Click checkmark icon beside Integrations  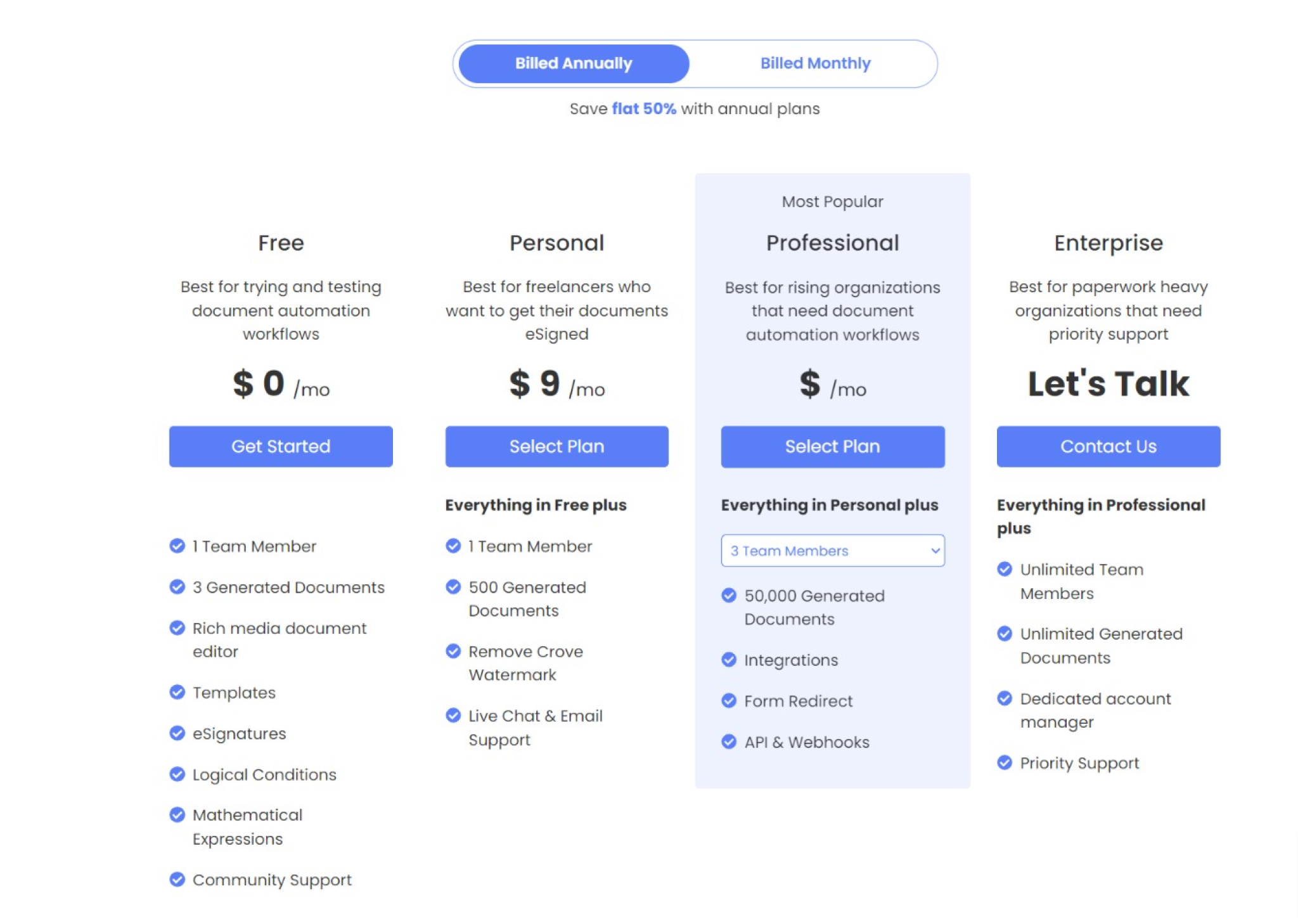pyautogui.click(x=729, y=660)
